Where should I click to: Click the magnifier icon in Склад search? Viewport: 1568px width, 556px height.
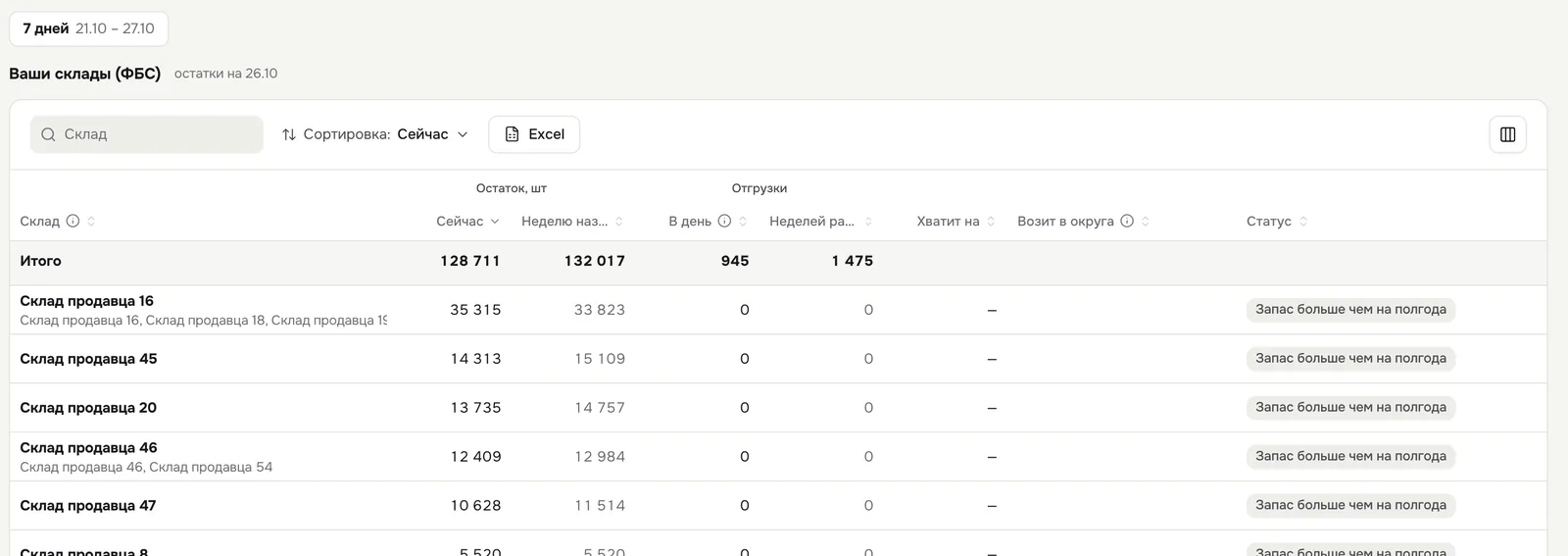48,134
